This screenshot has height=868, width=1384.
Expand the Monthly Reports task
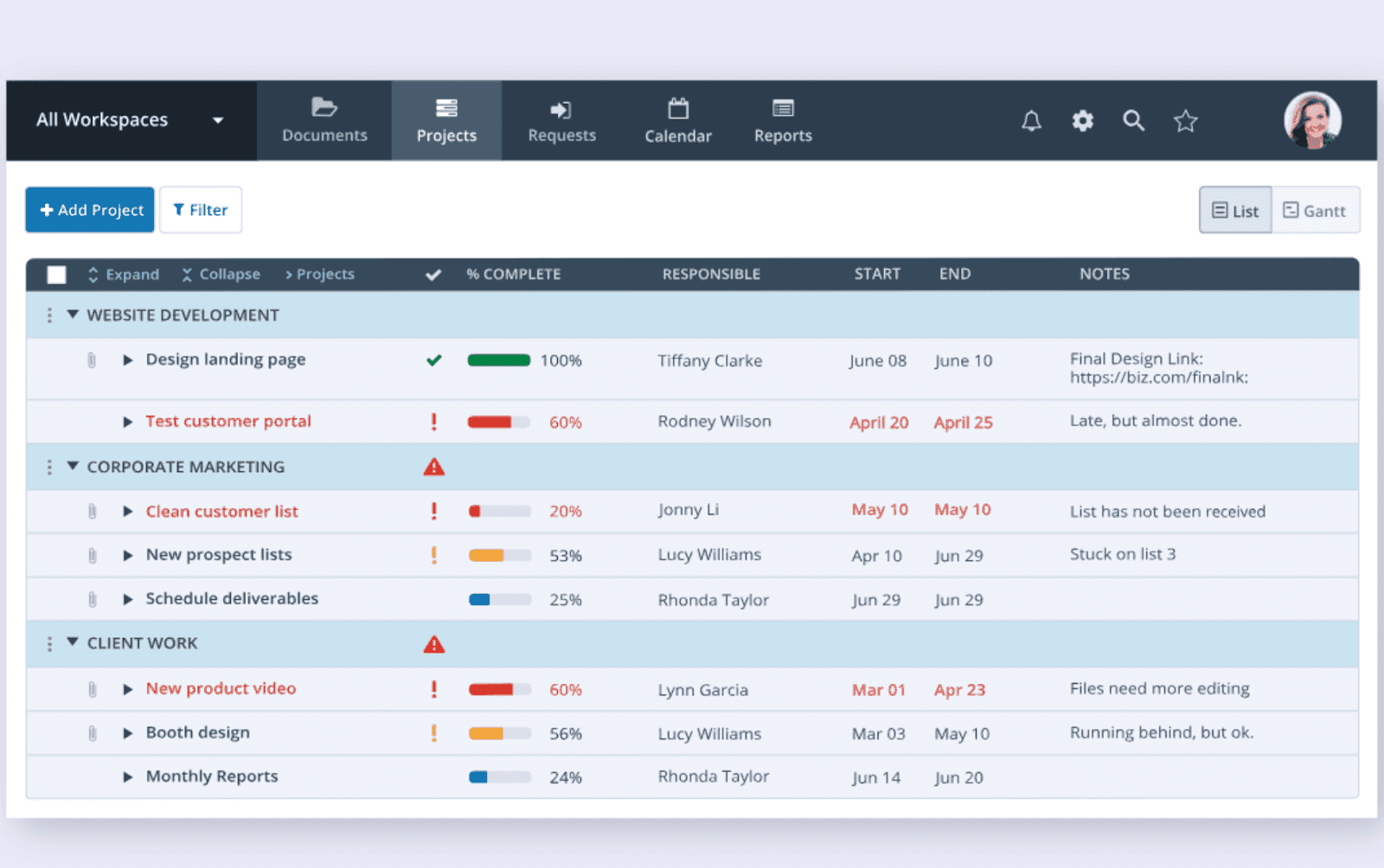[128, 776]
